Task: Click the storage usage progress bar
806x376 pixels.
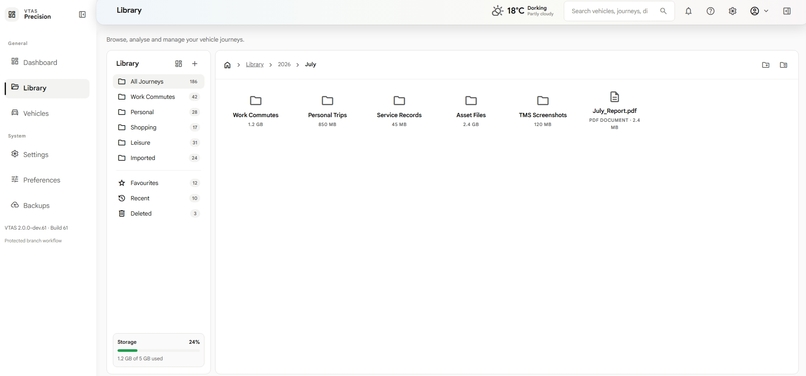Action: (x=158, y=350)
